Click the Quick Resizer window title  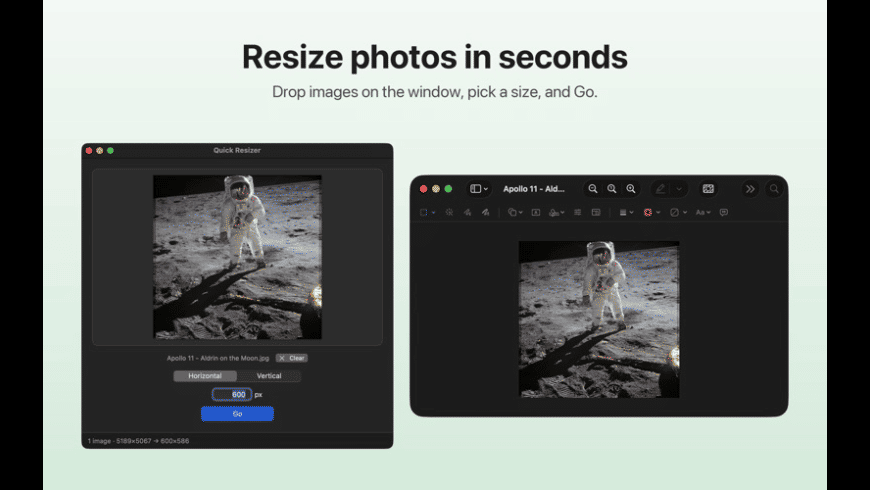click(237, 150)
